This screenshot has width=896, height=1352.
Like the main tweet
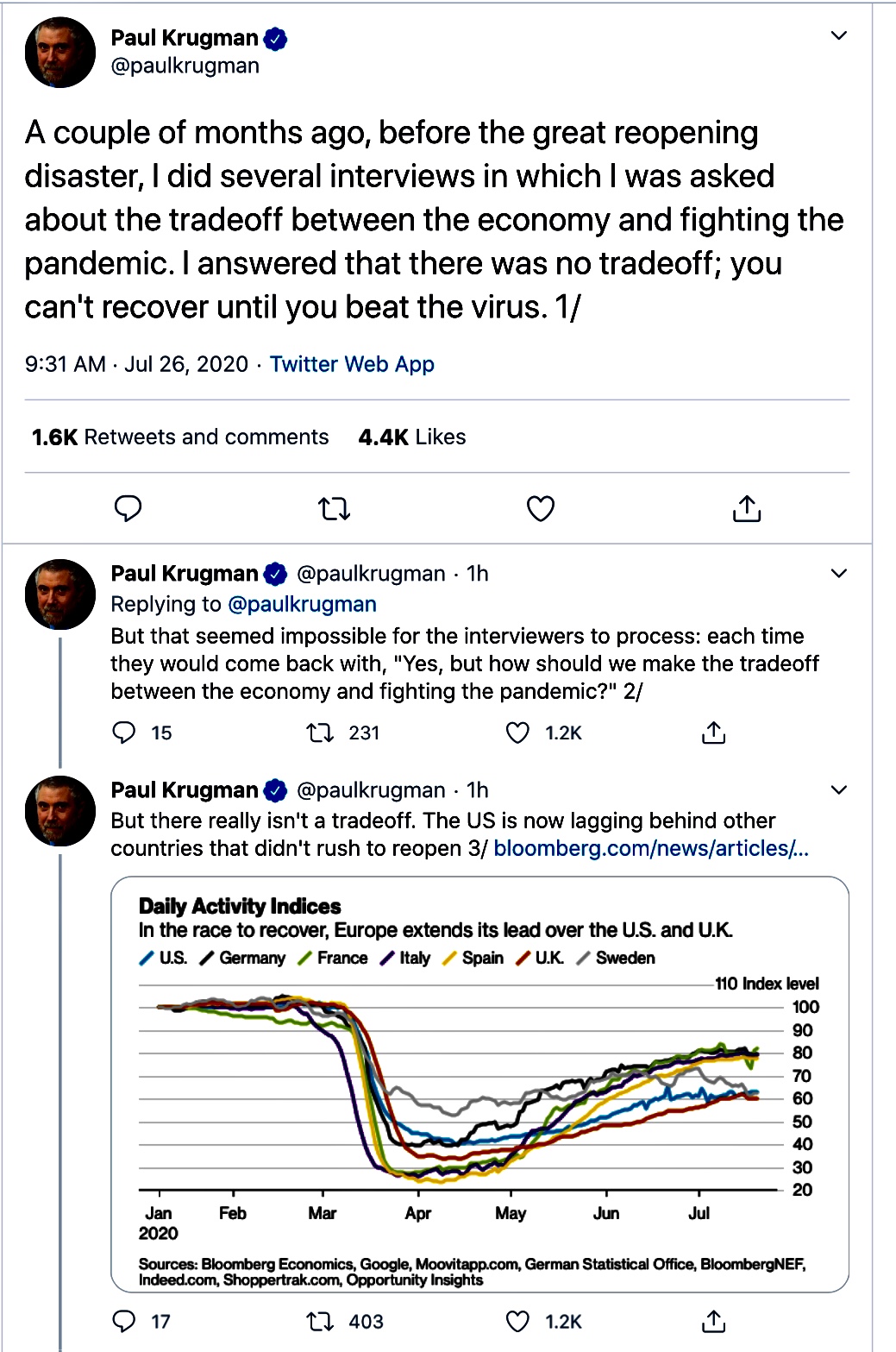pyautogui.click(x=541, y=509)
